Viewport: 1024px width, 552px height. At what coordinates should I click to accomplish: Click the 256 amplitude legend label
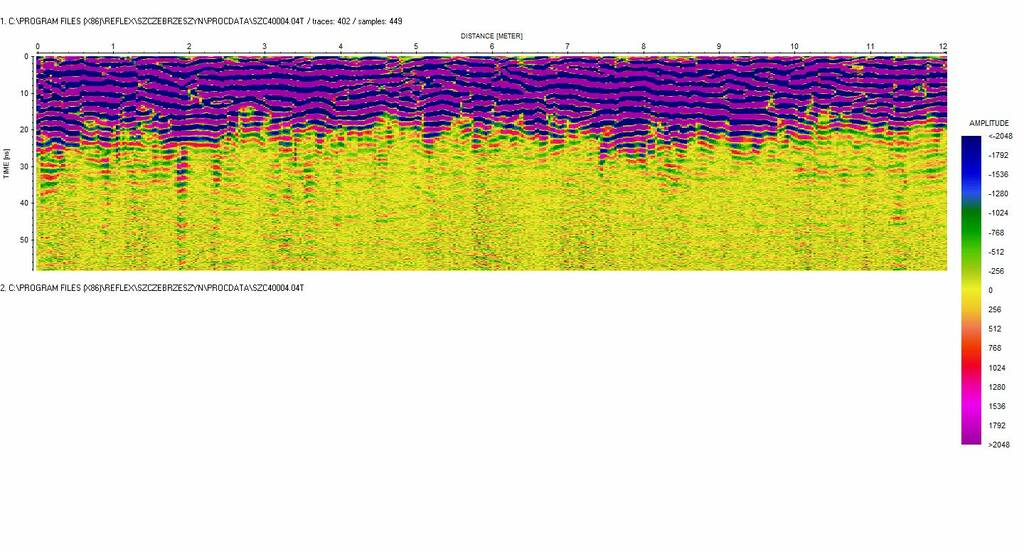[x=994, y=310]
